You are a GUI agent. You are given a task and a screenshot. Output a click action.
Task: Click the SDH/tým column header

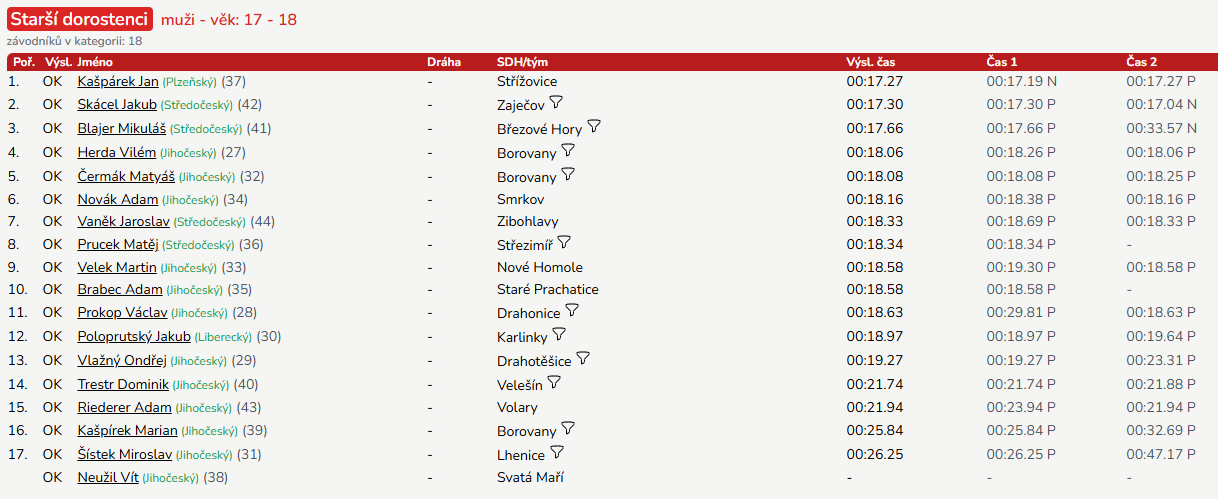pos(516,61)
